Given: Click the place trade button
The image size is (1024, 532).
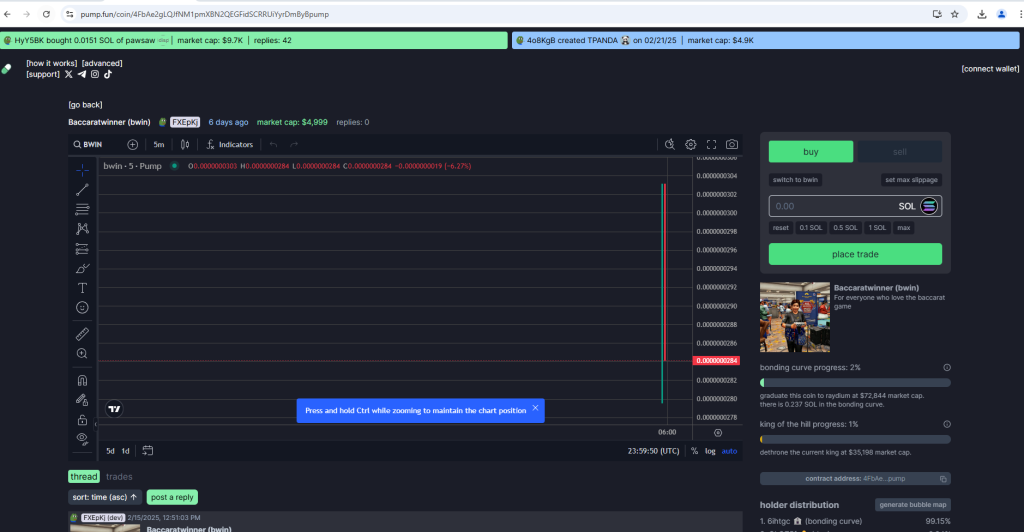Looking at the screenshot, I should 855,254.
